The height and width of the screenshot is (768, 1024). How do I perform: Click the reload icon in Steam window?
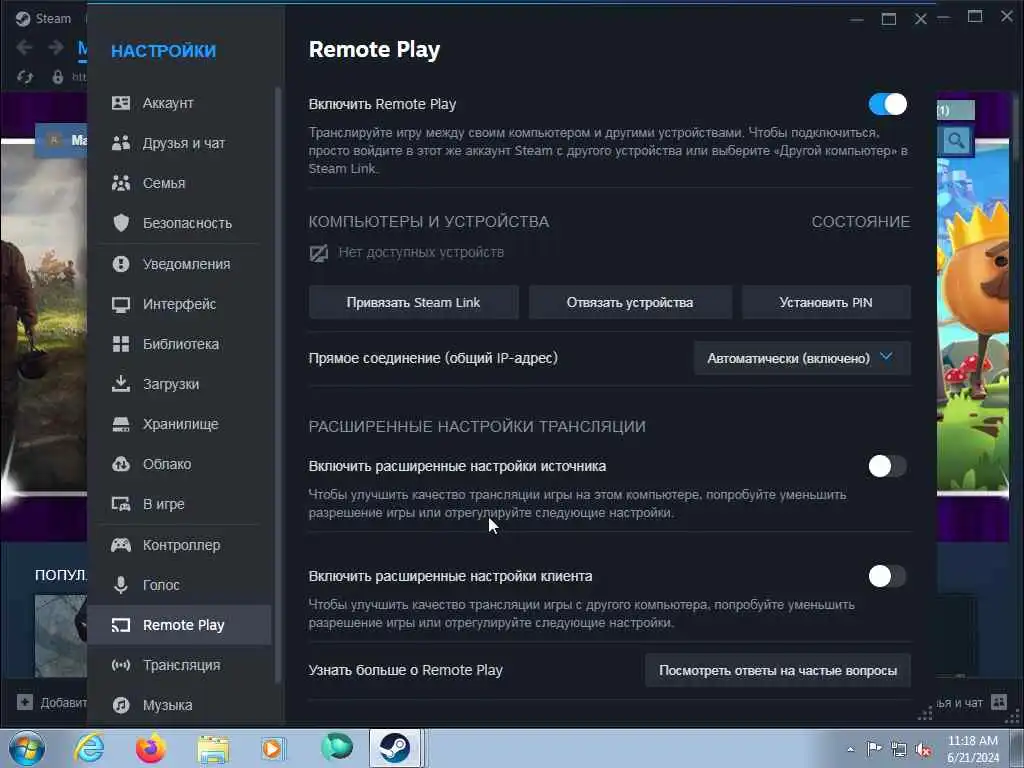pos(25,77)
